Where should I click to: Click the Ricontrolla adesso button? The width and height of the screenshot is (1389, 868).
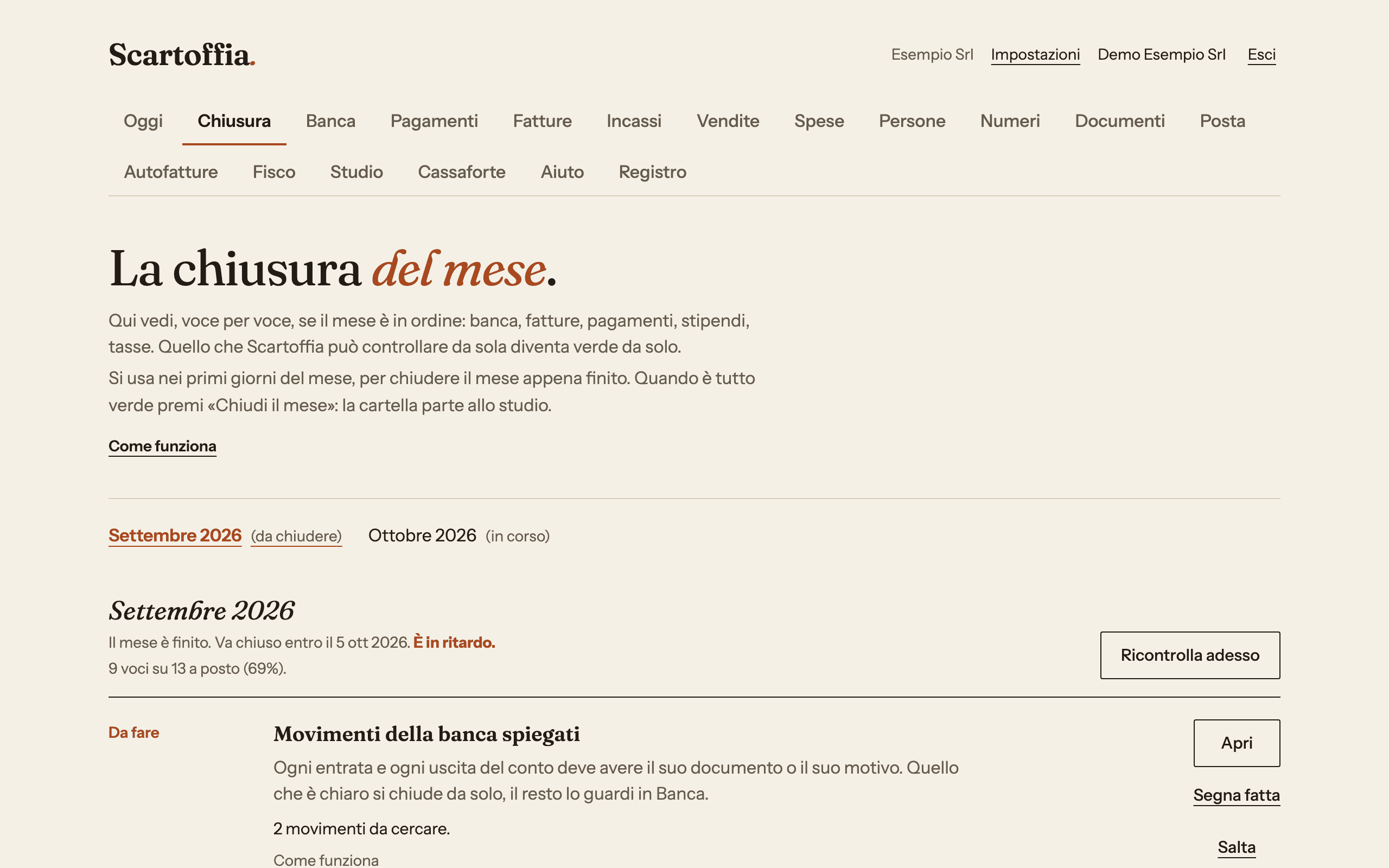[1190, 655]
